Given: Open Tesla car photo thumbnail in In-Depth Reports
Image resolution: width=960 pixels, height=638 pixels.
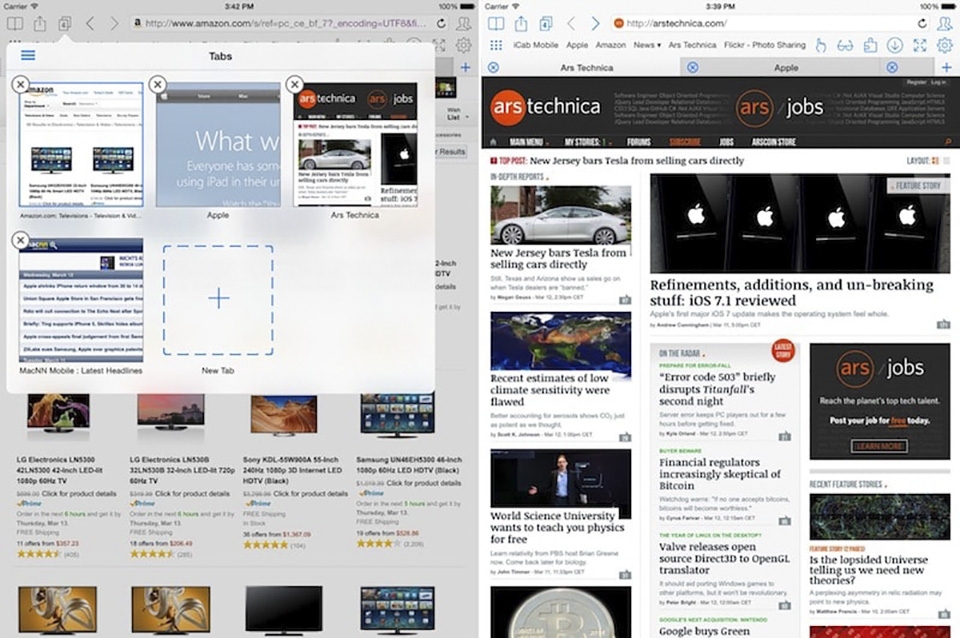Looking at the screenshot, I should (x=560, y=215).
